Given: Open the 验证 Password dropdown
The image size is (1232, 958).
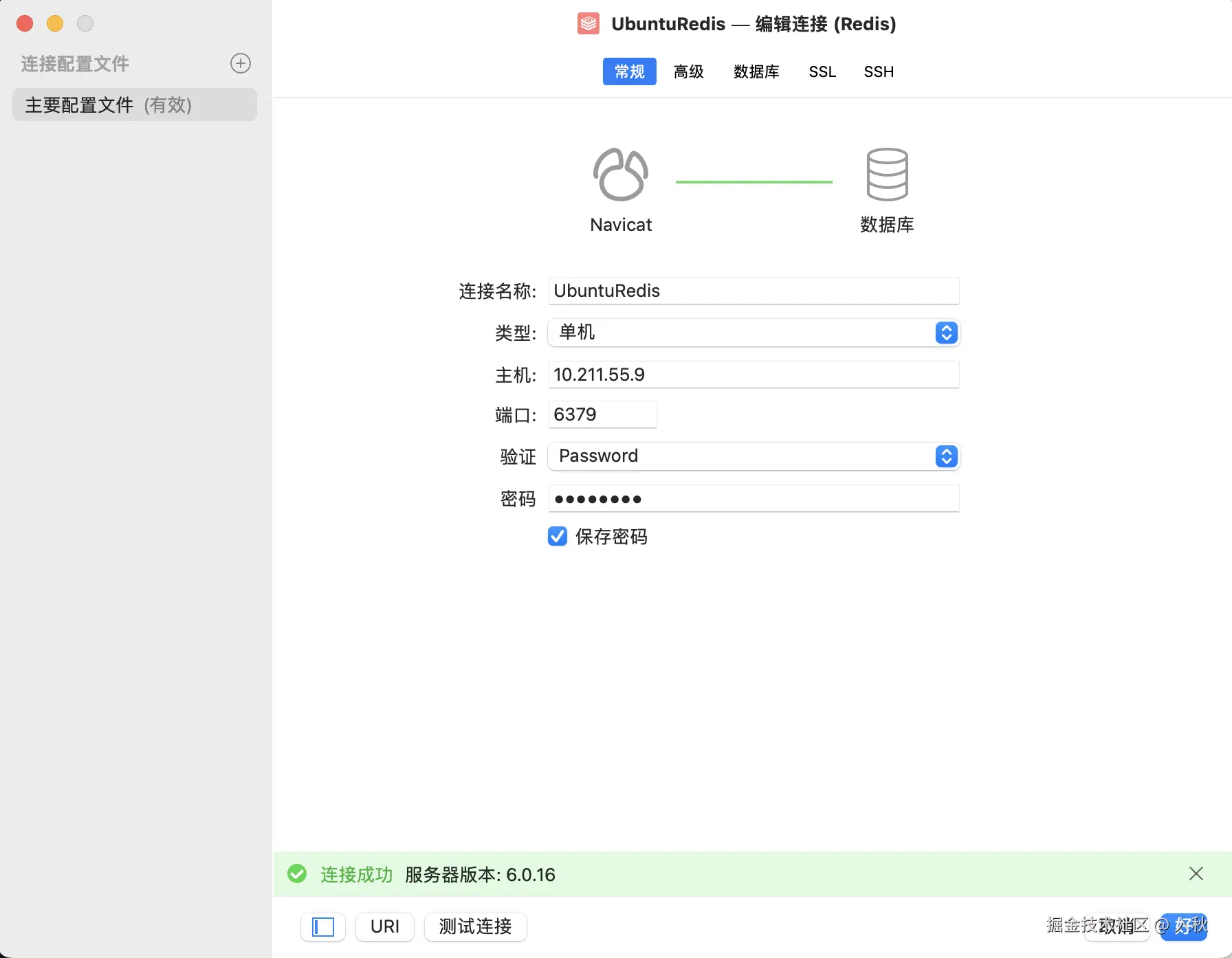Looking at the screenshot, I should 753,456.
